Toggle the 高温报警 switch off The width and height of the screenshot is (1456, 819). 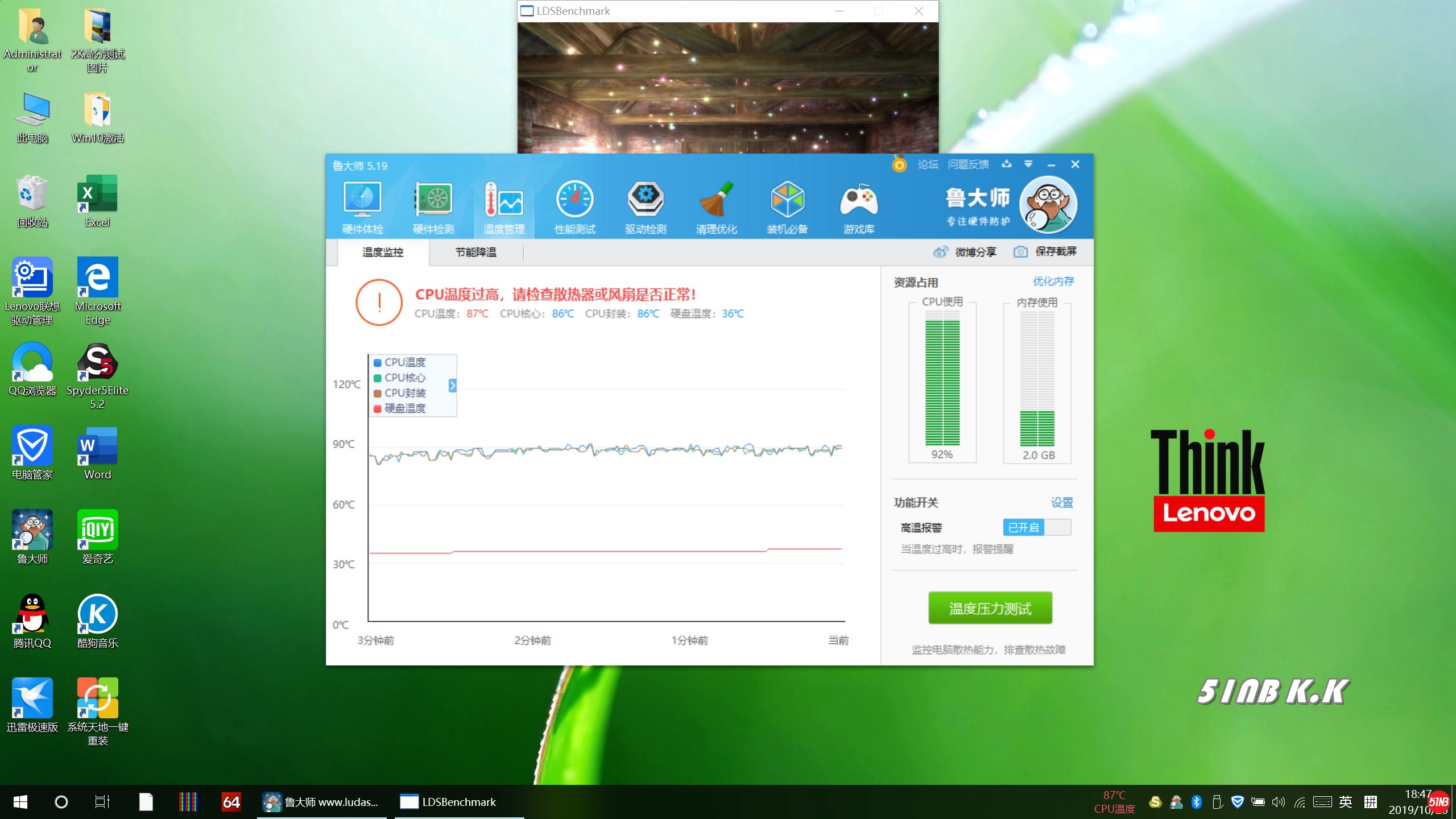1036,527
